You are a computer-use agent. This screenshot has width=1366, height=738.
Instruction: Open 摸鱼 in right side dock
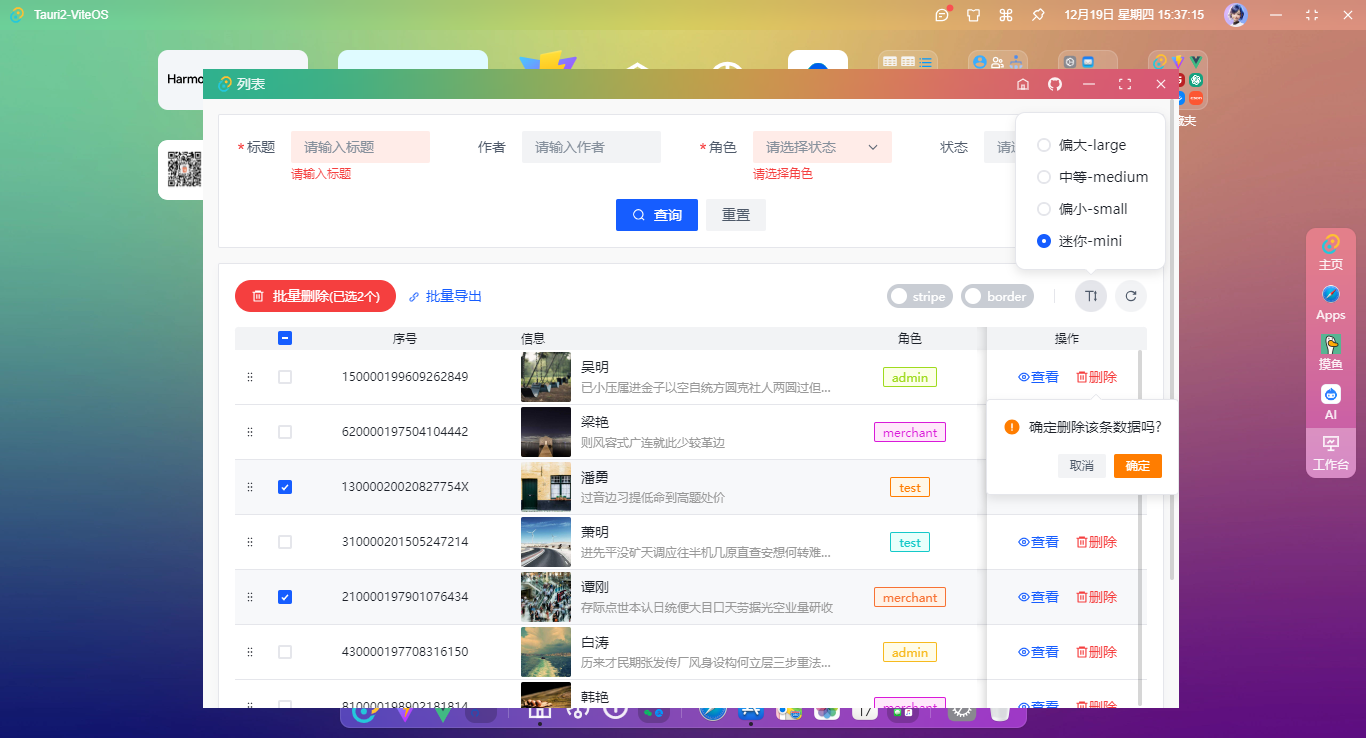click(x=1330, y=353)
